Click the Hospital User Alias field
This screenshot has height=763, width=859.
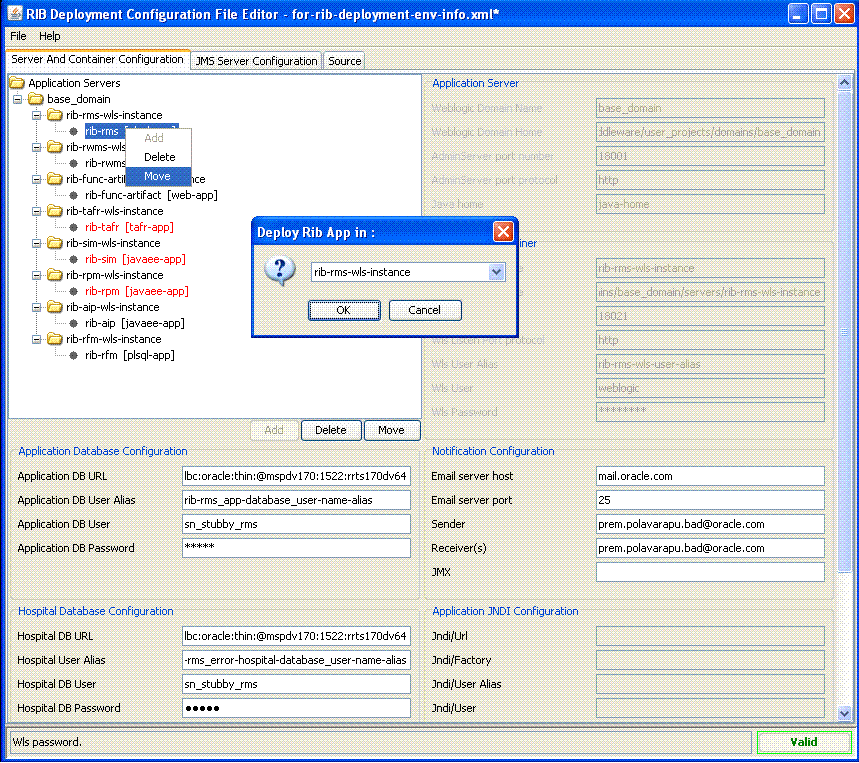(x=296, y=660)
